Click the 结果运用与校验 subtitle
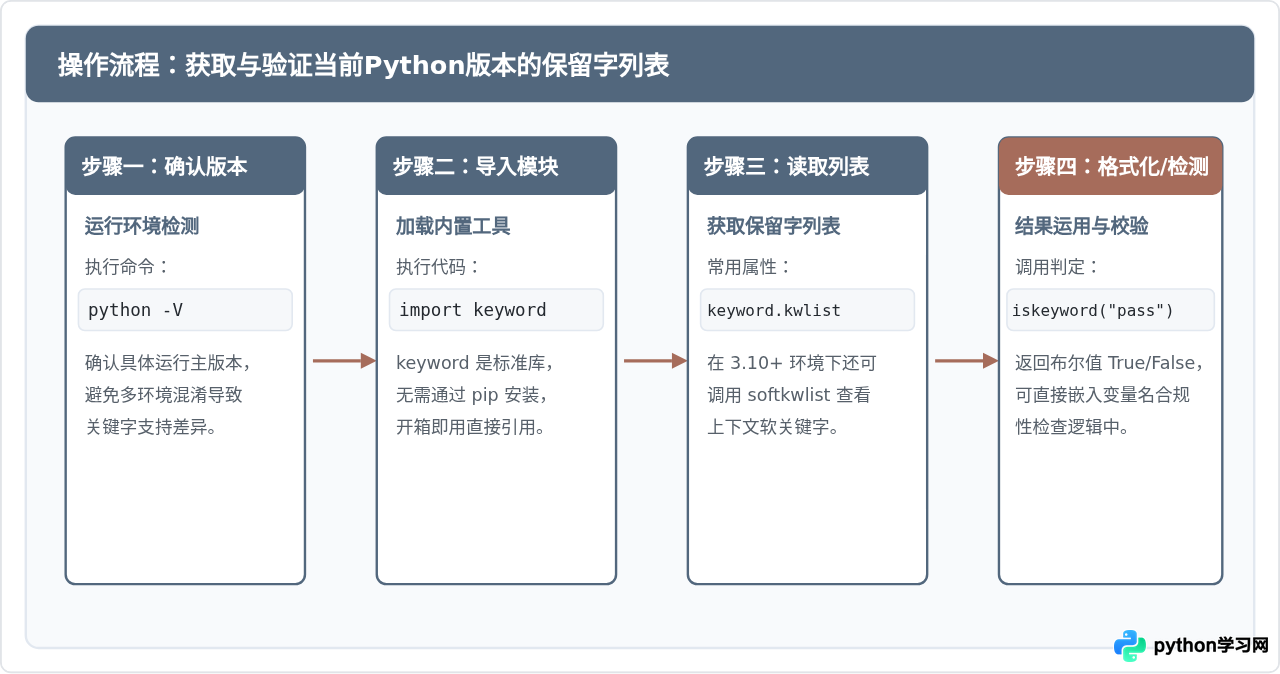Image resolution: width=1280 pixels, height=674 pixels. [x=1082, y=226]
